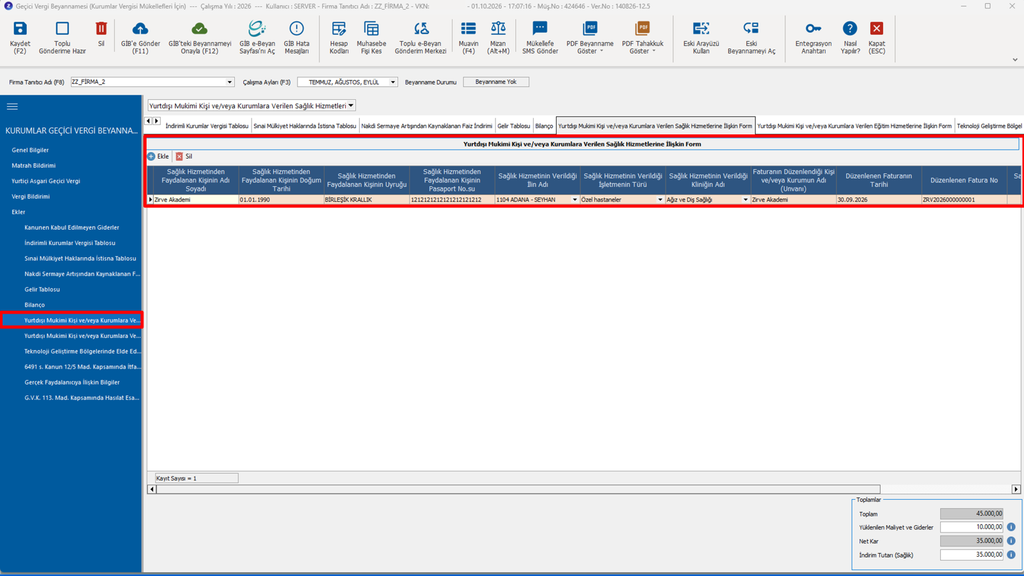Image resolution: width=1024 pixels, height=576 pixels.
Task: Switch using Eski Arayüzü Kullan icon
Action: 701,29
